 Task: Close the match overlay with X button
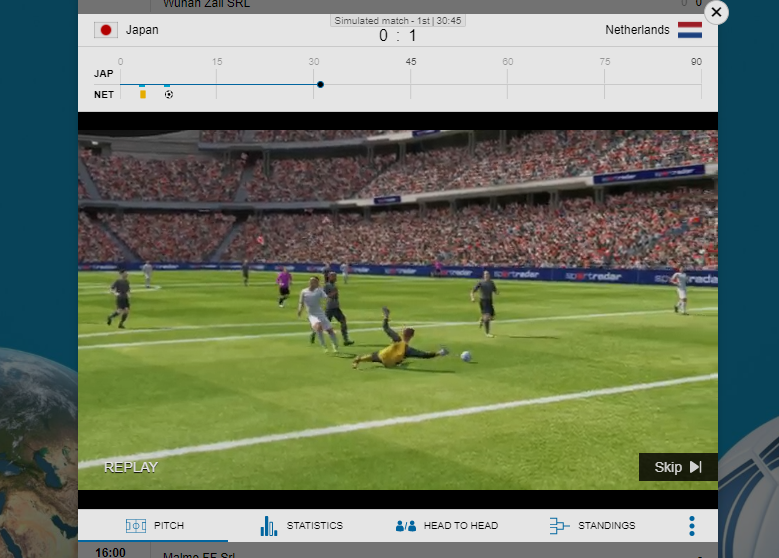[x=716, y=12]
